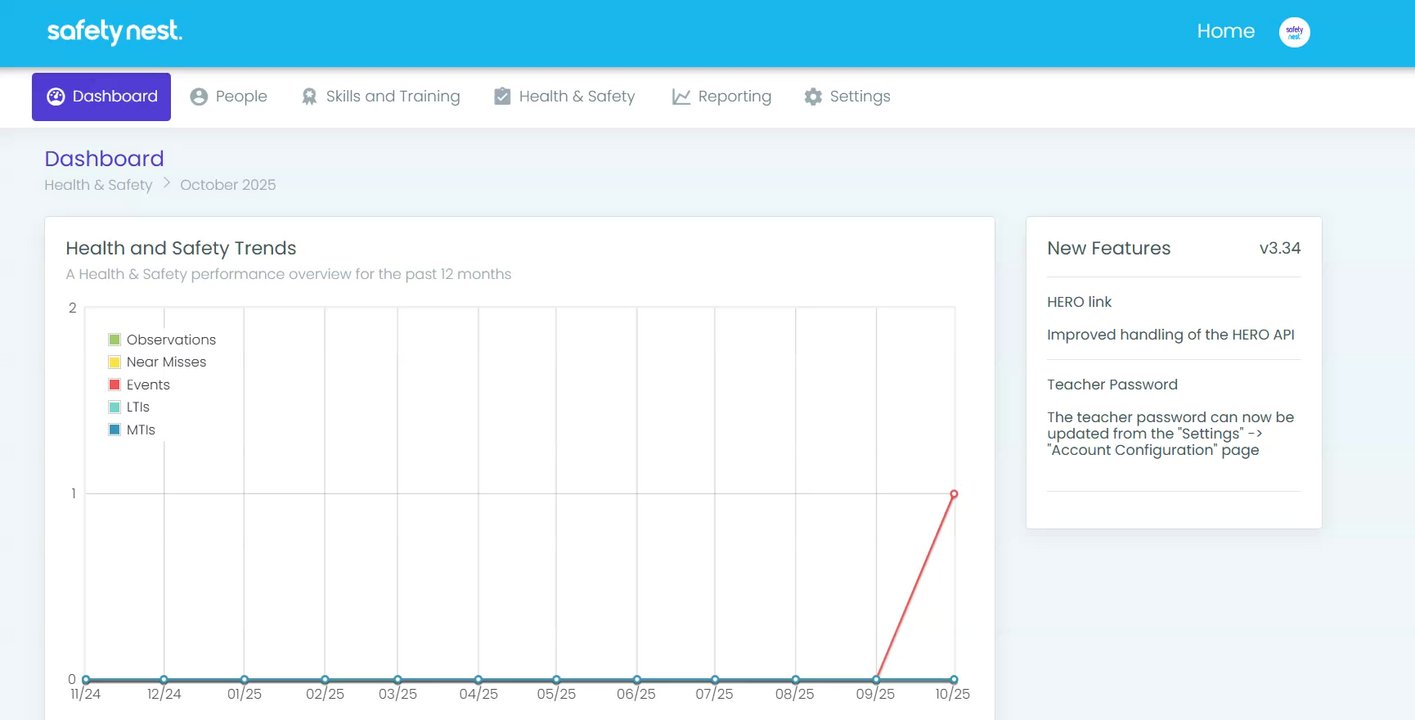The height and width of the screenshot is (720, 1415).
Task: Click the Events data point at 10/25
Action: pos(954,494)
